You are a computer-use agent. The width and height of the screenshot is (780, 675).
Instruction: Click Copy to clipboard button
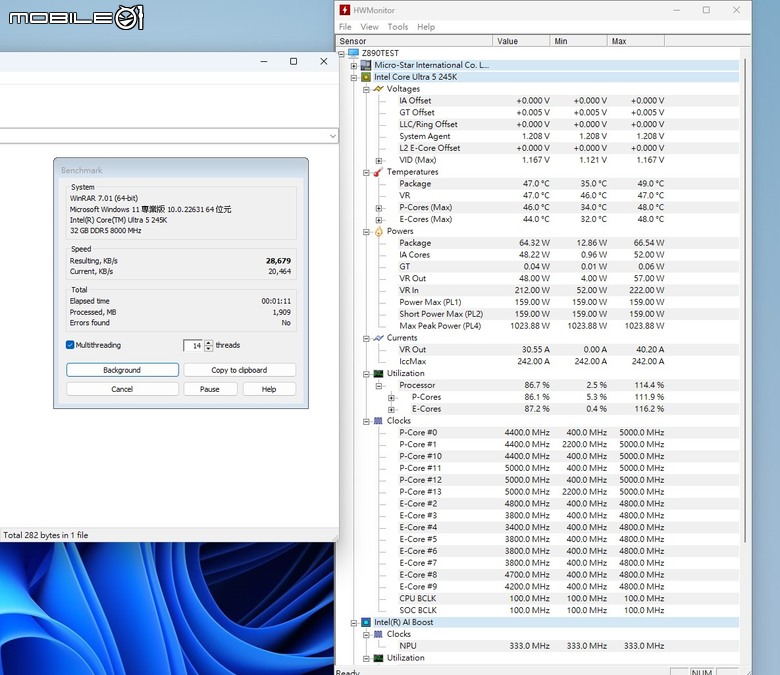click(x=239, y=370)
